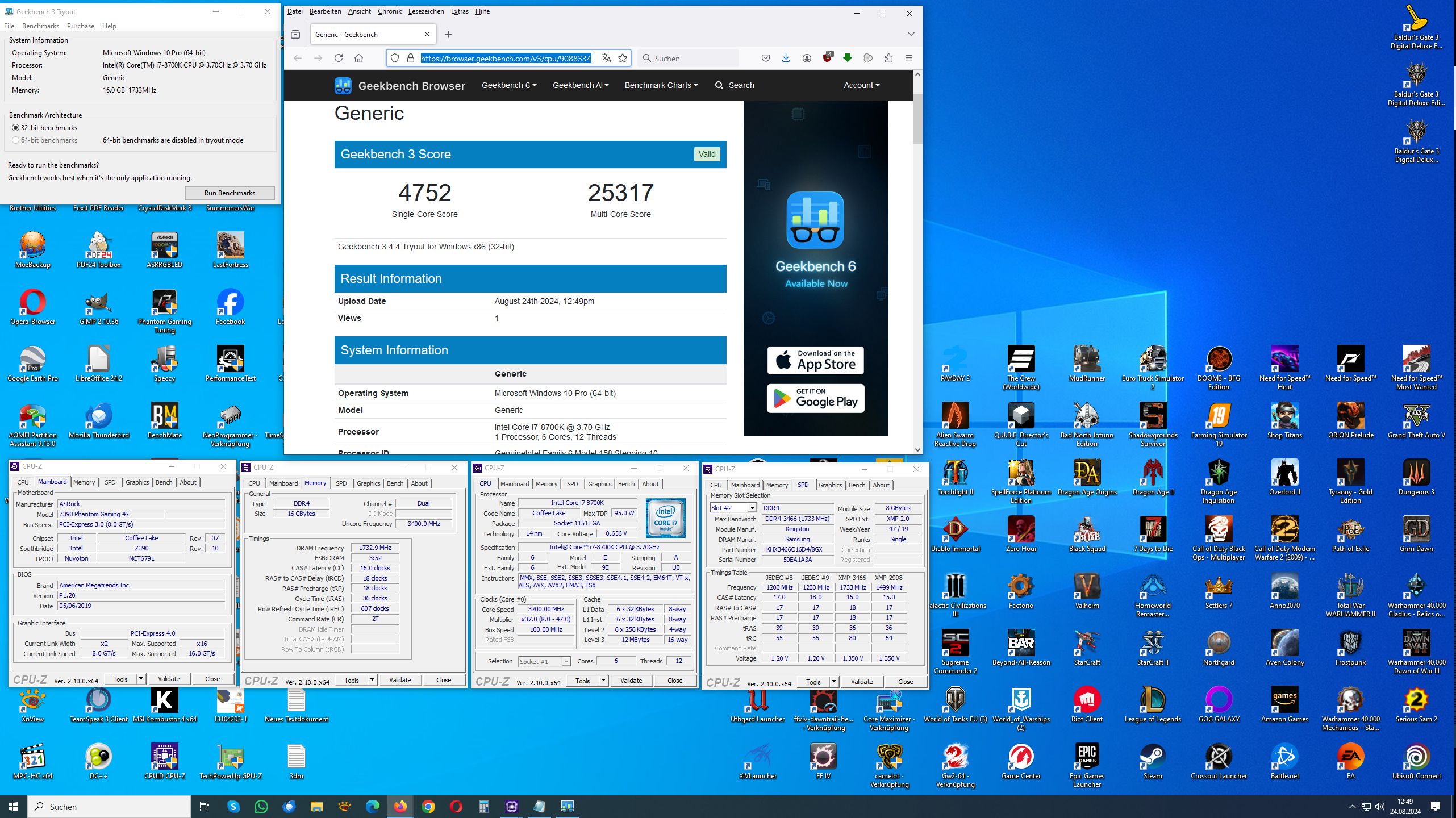Open notification center in system tray
This screenshot has width=1456, height=818.
[1435, 807]
